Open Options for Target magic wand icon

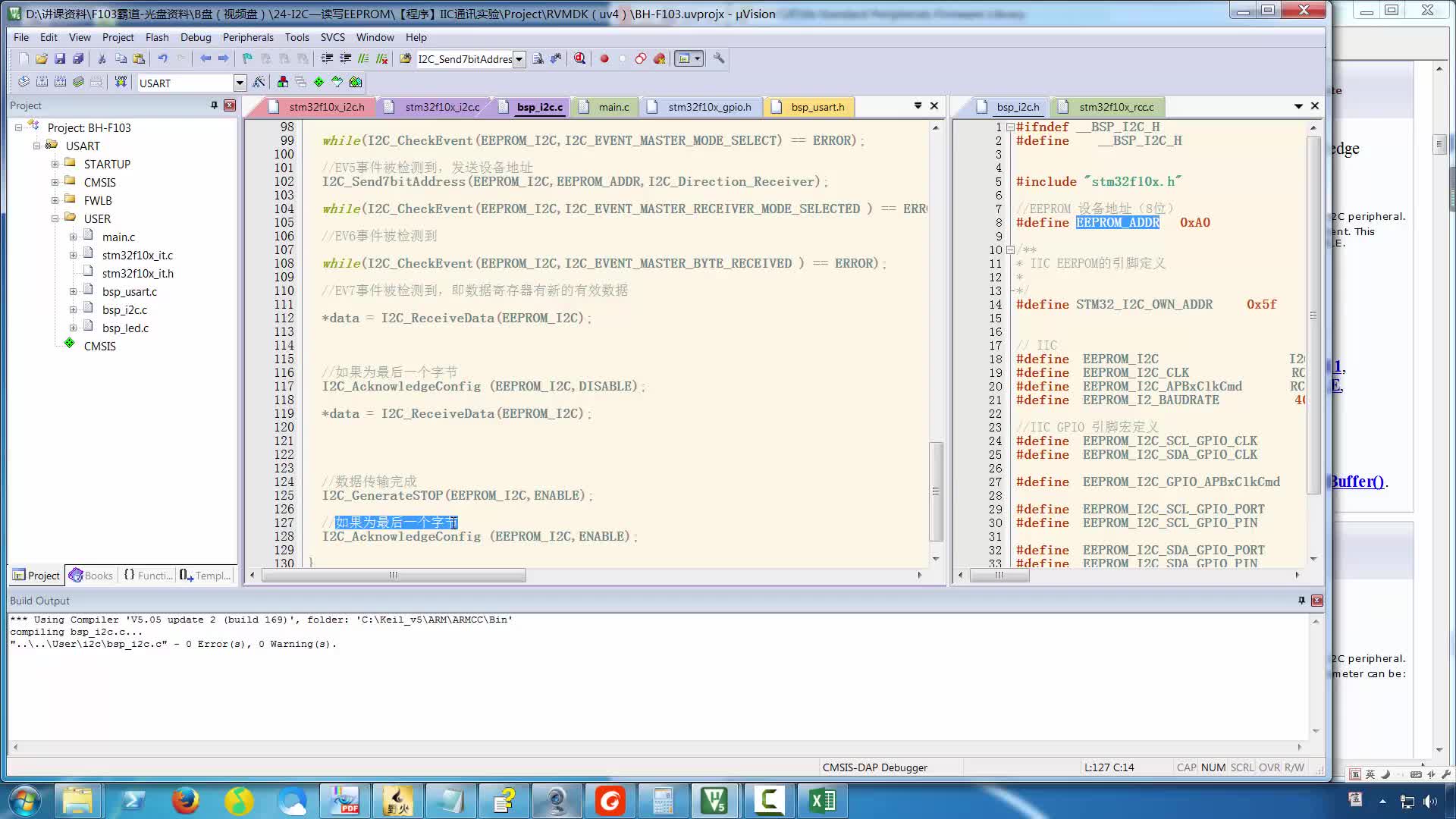tap(259, 82)
